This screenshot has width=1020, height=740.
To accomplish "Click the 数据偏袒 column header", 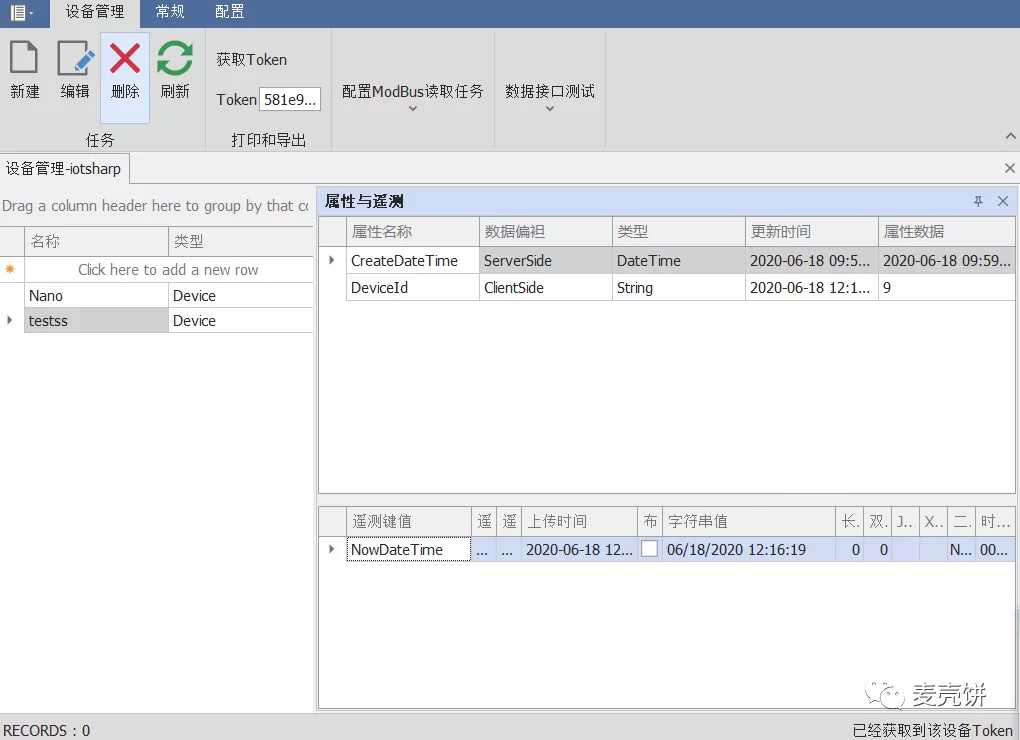I will point(545,231).
